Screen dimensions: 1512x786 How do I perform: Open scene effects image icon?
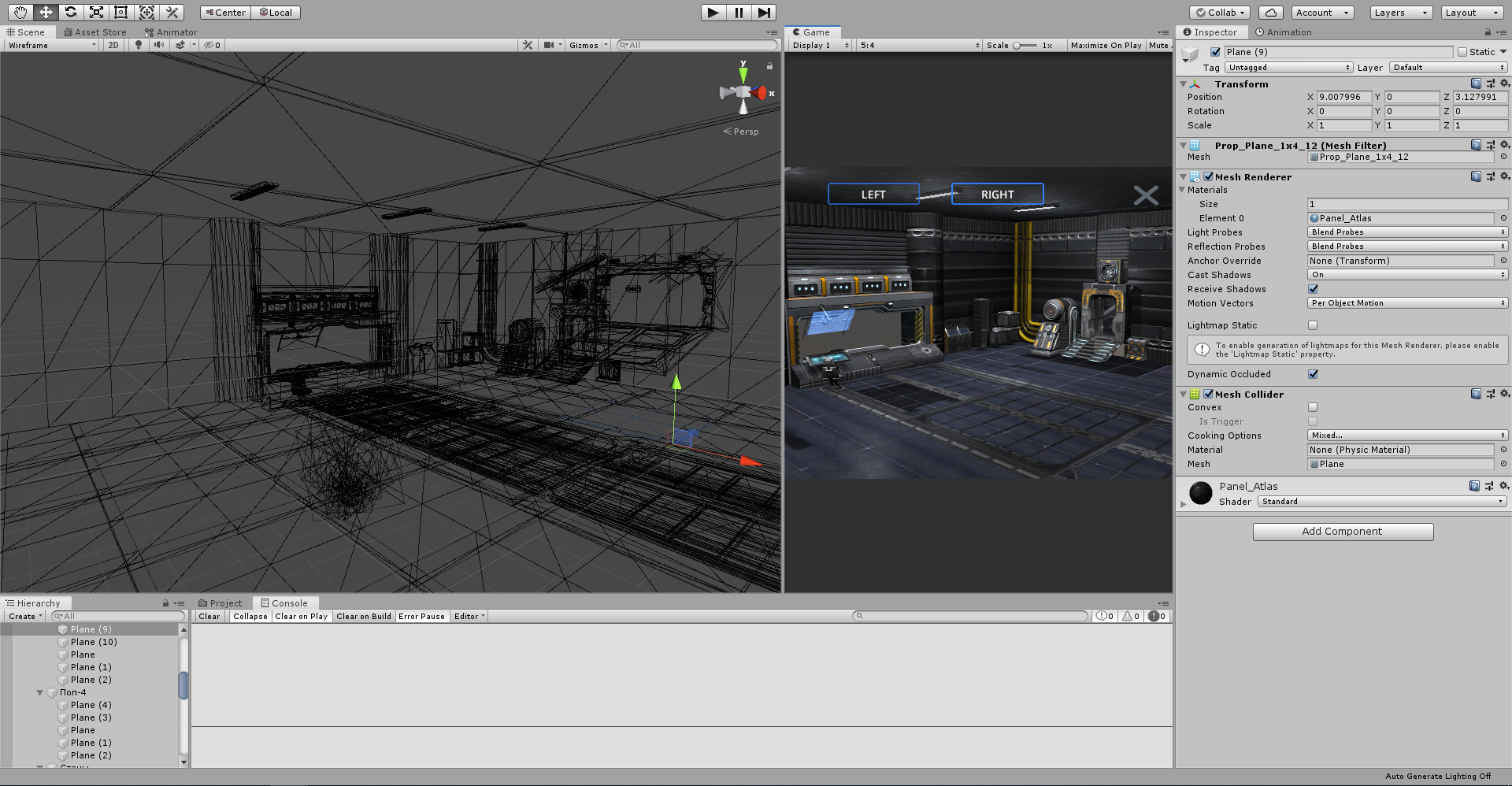181,45
